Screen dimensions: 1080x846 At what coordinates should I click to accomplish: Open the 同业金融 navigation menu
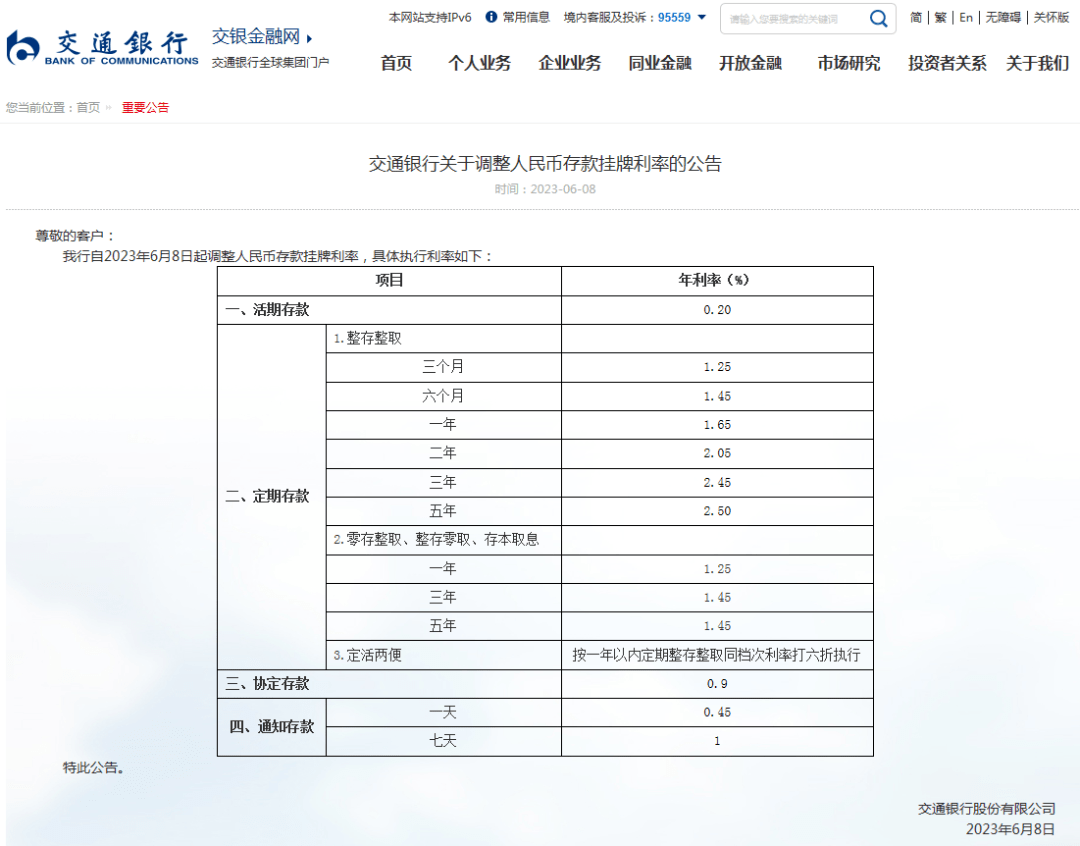660,63
